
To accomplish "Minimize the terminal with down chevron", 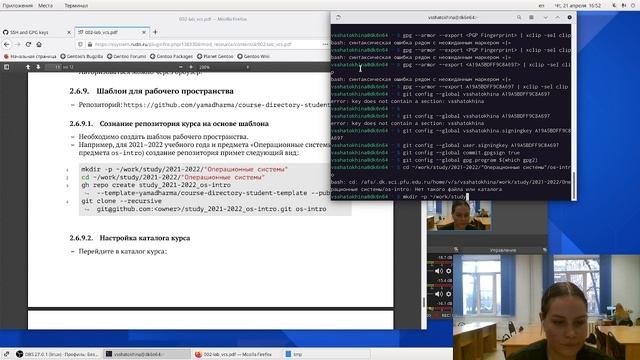I will tap(545, 18).
